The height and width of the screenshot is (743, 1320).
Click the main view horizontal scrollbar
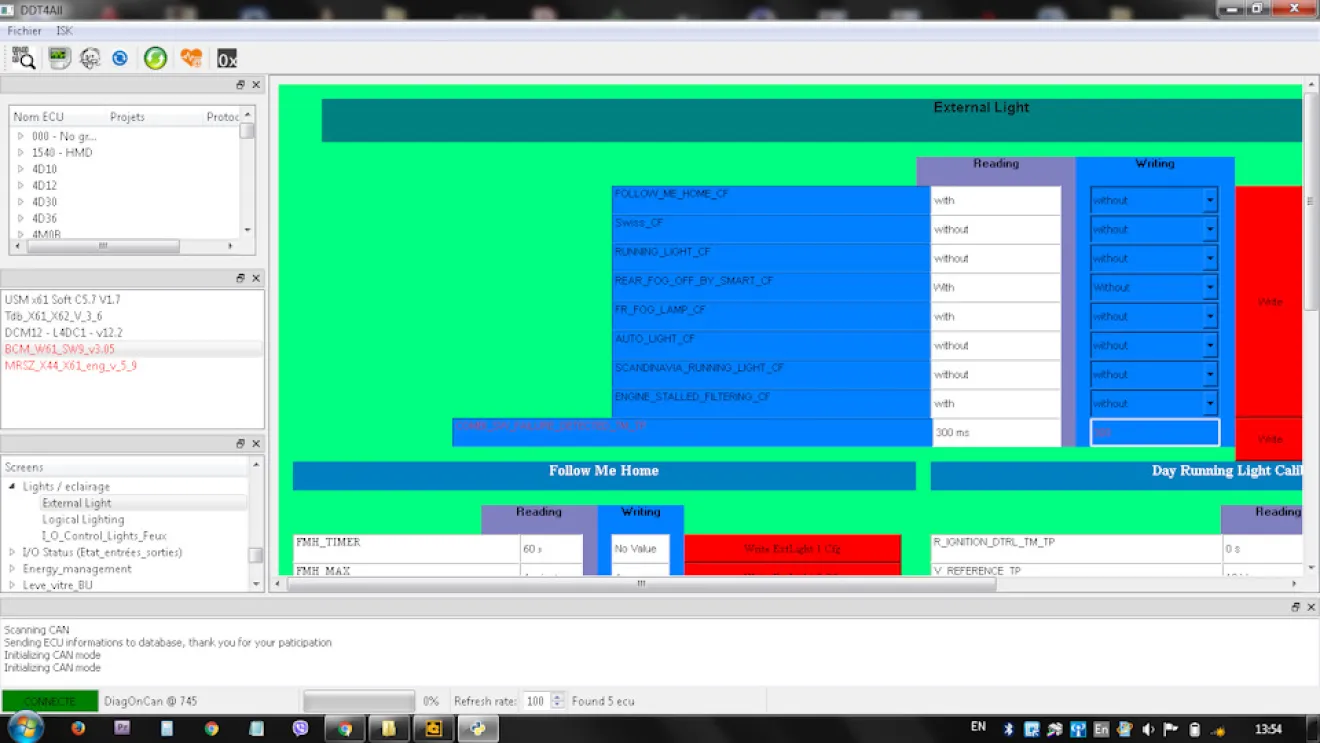click(x=641, y=584)
